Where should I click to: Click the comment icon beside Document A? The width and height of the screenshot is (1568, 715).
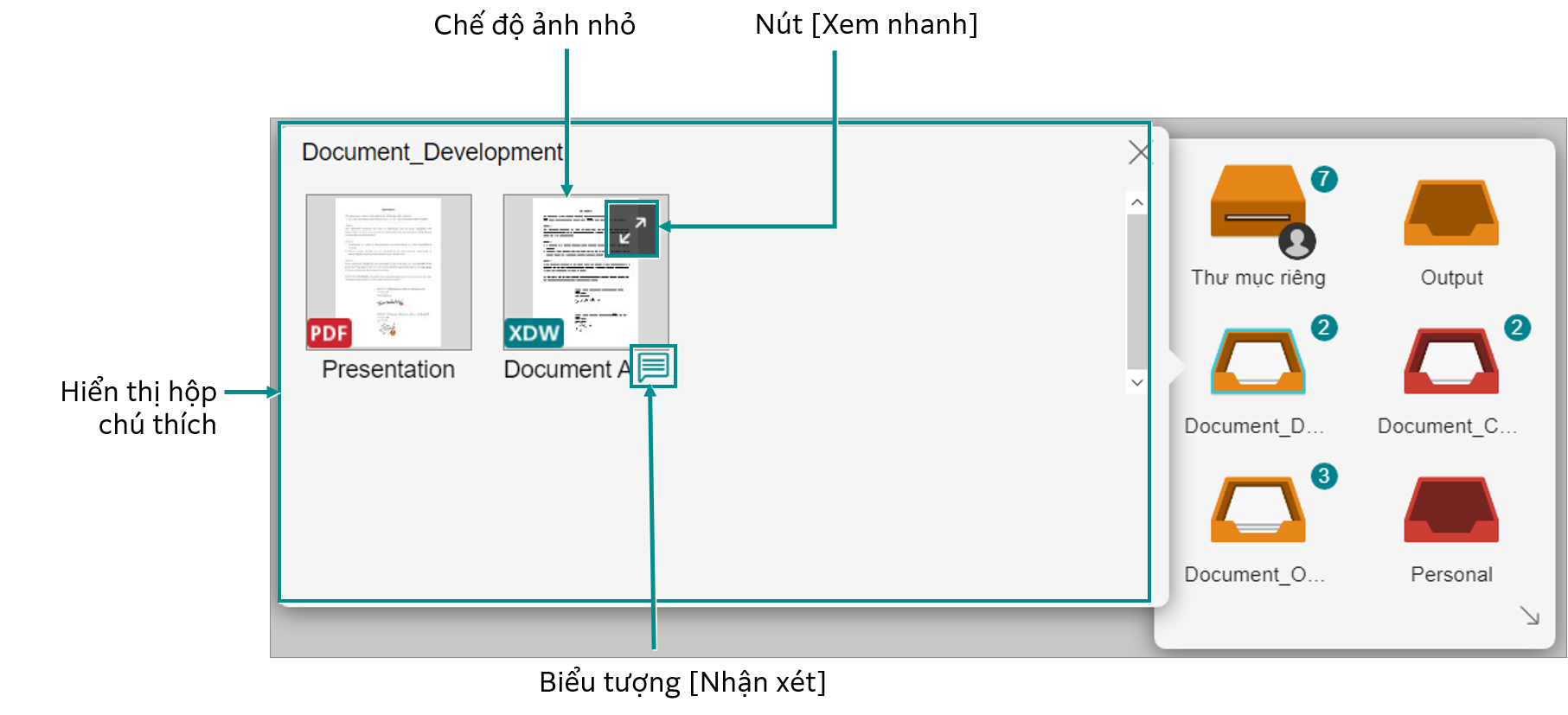point(653,367)
